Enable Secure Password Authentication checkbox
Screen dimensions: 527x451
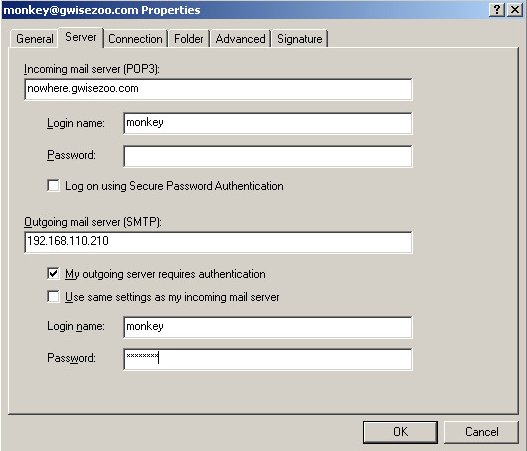click(53, 186)
